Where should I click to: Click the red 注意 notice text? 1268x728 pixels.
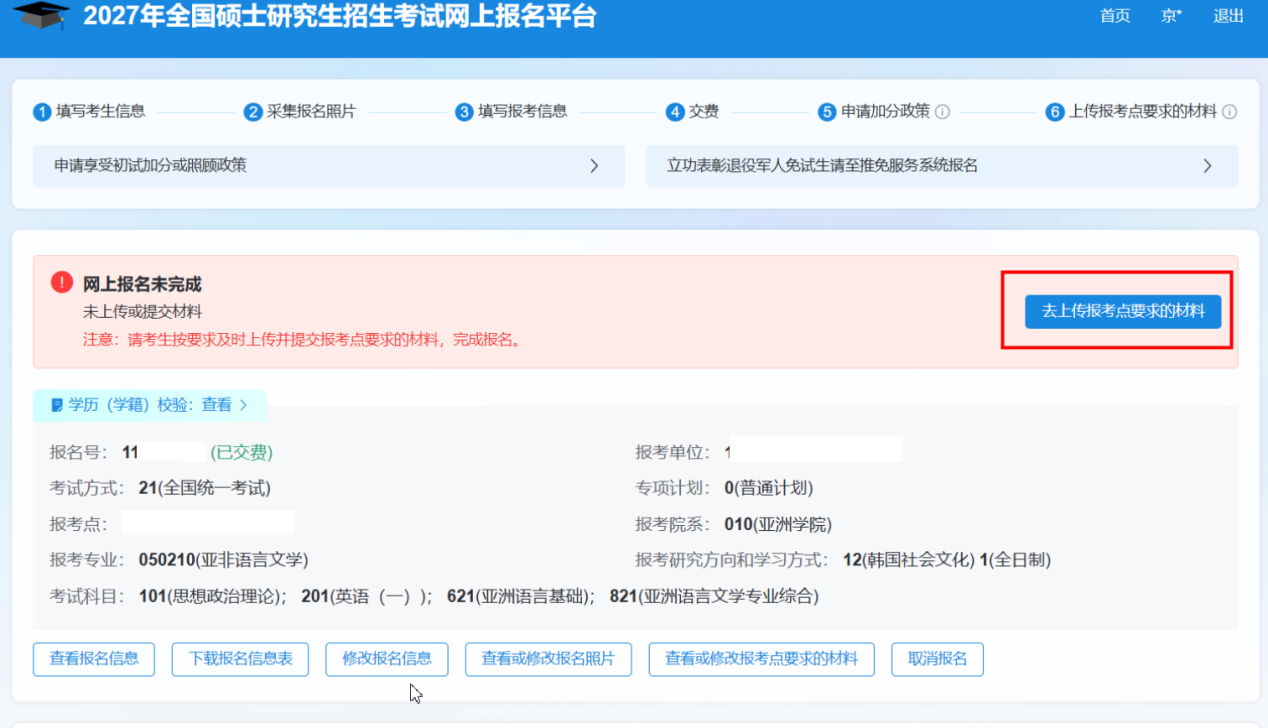[302, 339]
